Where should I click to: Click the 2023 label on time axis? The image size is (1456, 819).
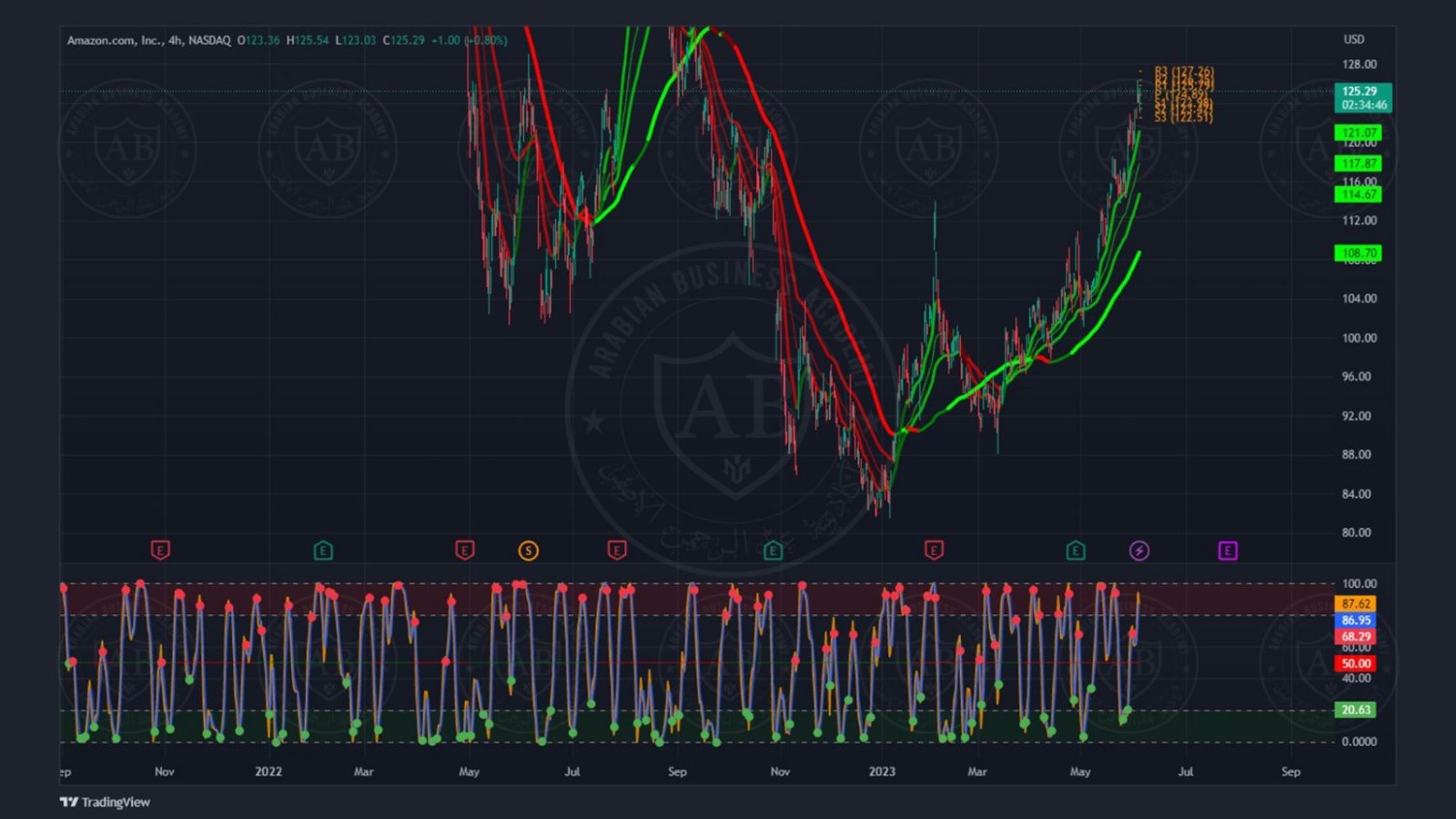click(x=882, y=771)
